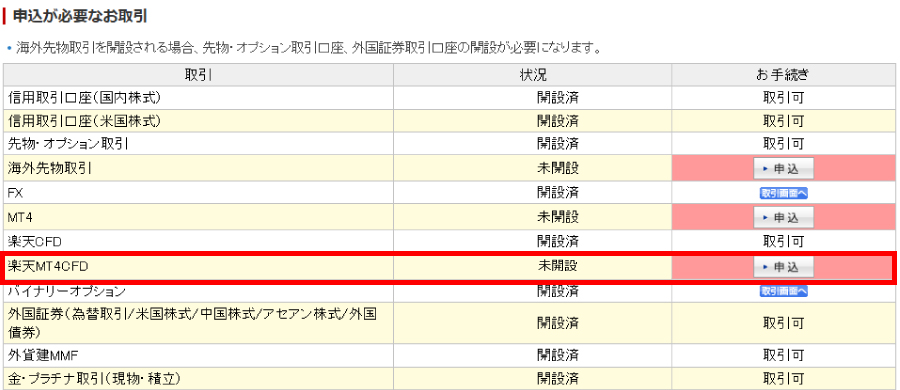Click バイナリーオプション row label
Image resolution: width=900 pixels, height=390 pixels.
point(67,291)
